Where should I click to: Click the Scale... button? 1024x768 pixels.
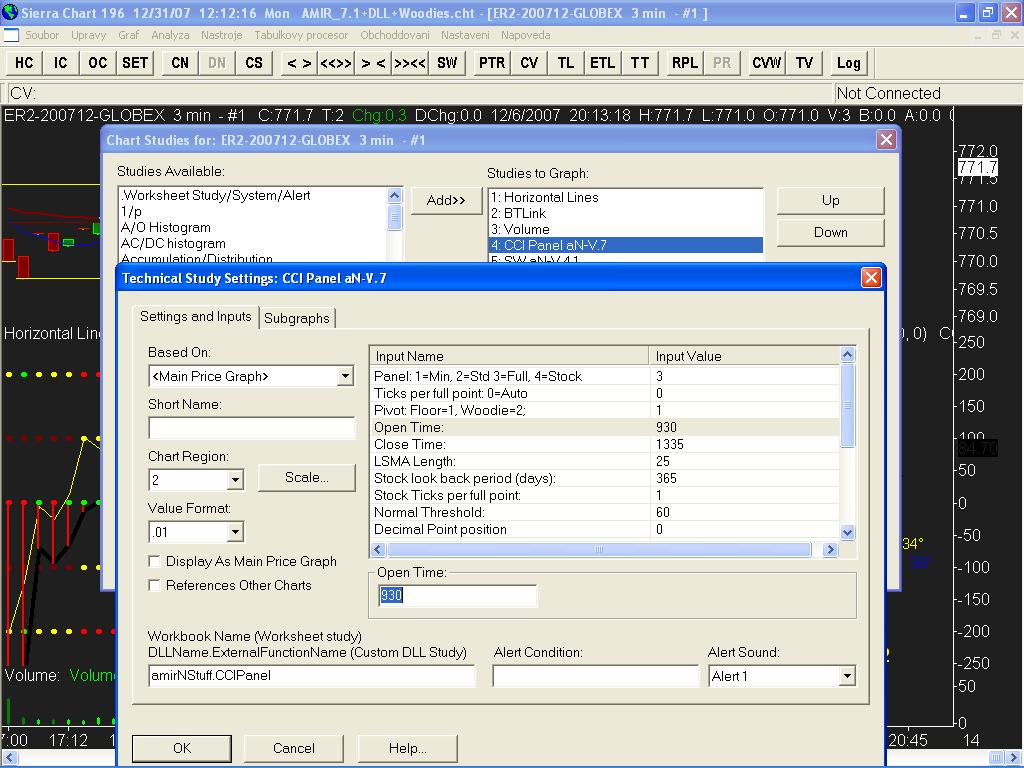(306, 478)
